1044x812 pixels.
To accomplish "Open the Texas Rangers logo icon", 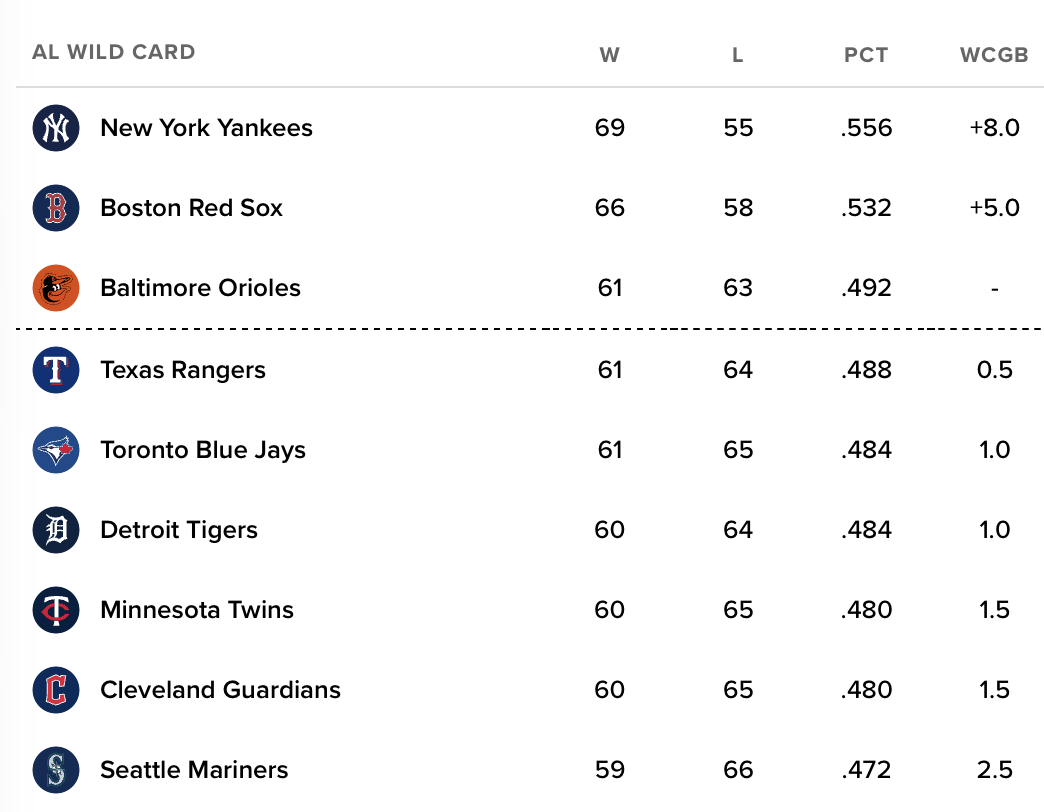I will [56, 370].
